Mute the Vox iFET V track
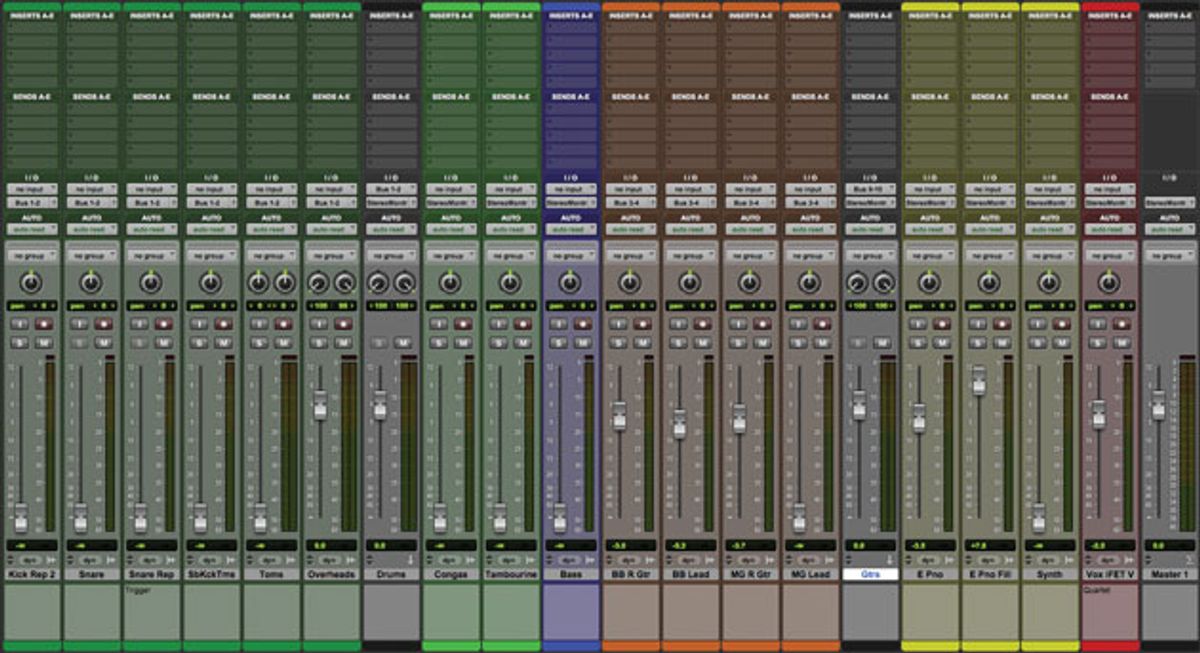The width and height of the screenshot is (1200, 653). pos(1122,343)
